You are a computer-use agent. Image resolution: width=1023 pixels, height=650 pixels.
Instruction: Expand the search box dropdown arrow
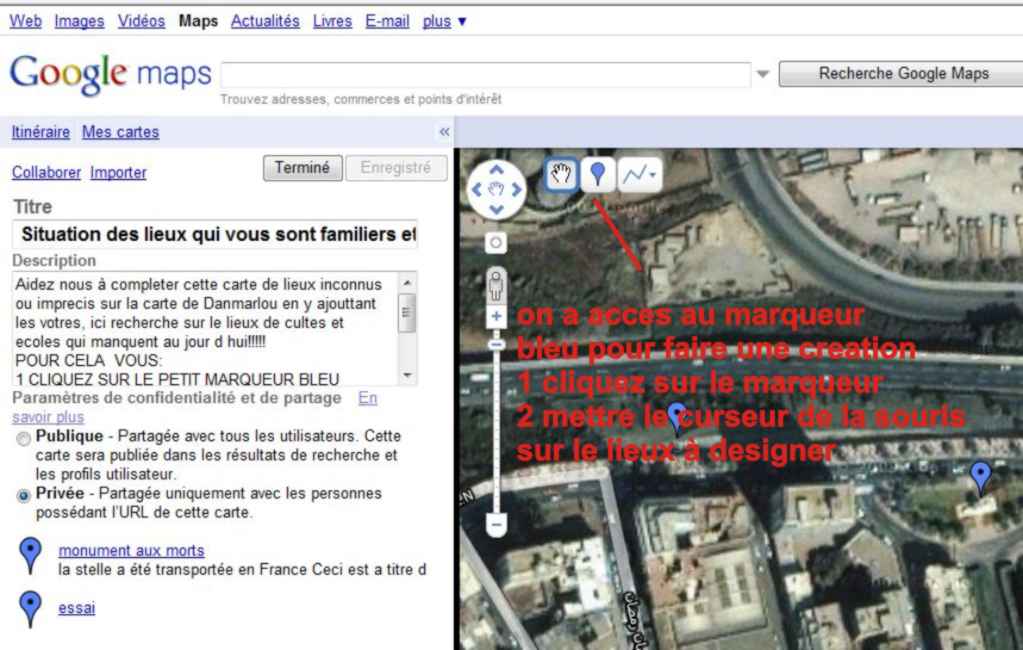click(x=763, y=74)
